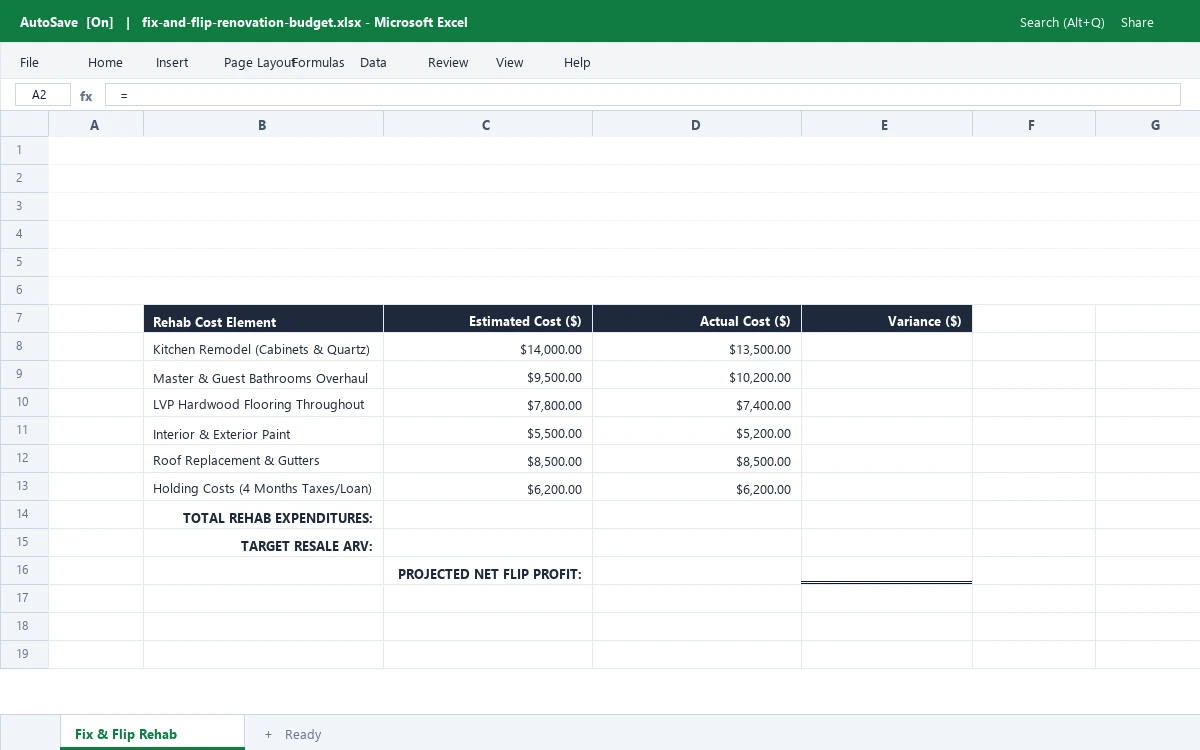Viewport: 1200px width, 750px height.
Task: Select the Fix & Flip Rehab sheet tab
Action: click(152, 733)
